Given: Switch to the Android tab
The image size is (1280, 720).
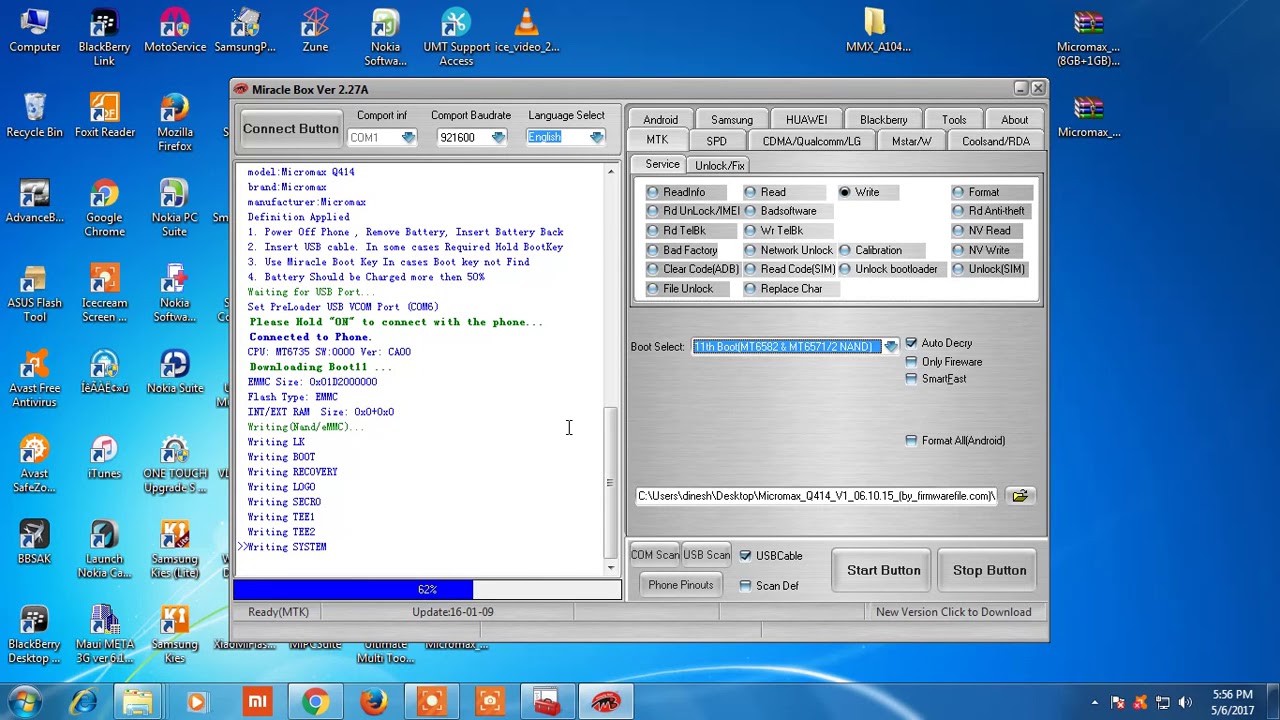Looking at the screenshot, I should [x=660, y=120].
